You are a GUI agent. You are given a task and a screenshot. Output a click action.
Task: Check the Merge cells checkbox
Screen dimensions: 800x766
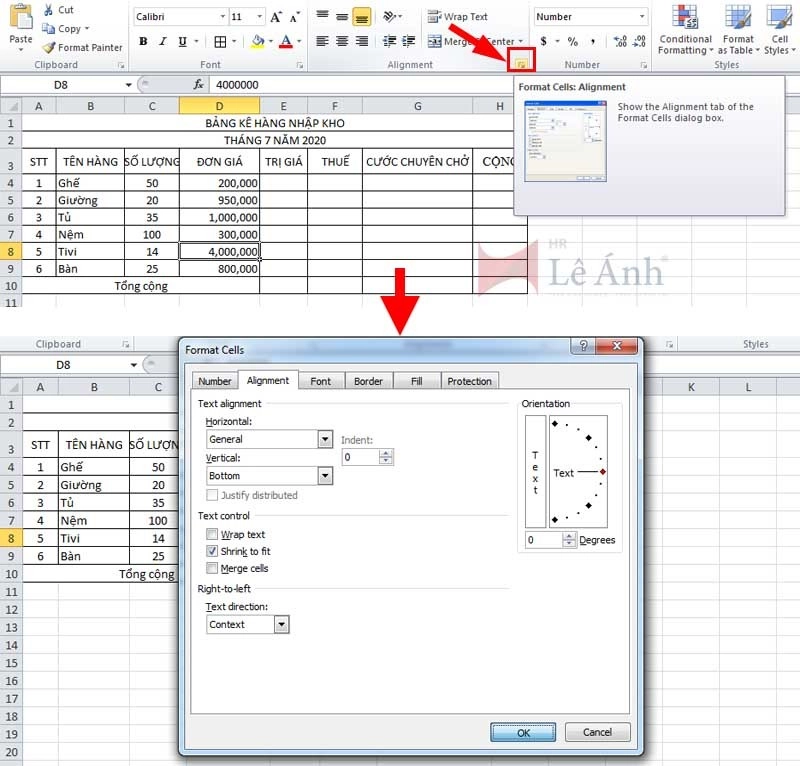pos(212,568)
